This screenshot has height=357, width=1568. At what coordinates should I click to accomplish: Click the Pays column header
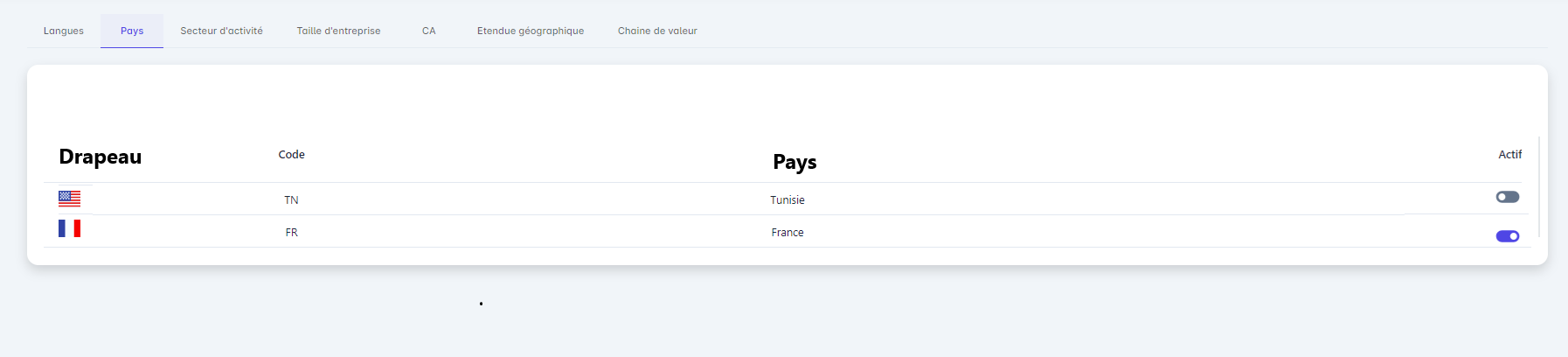click(794, 162)
